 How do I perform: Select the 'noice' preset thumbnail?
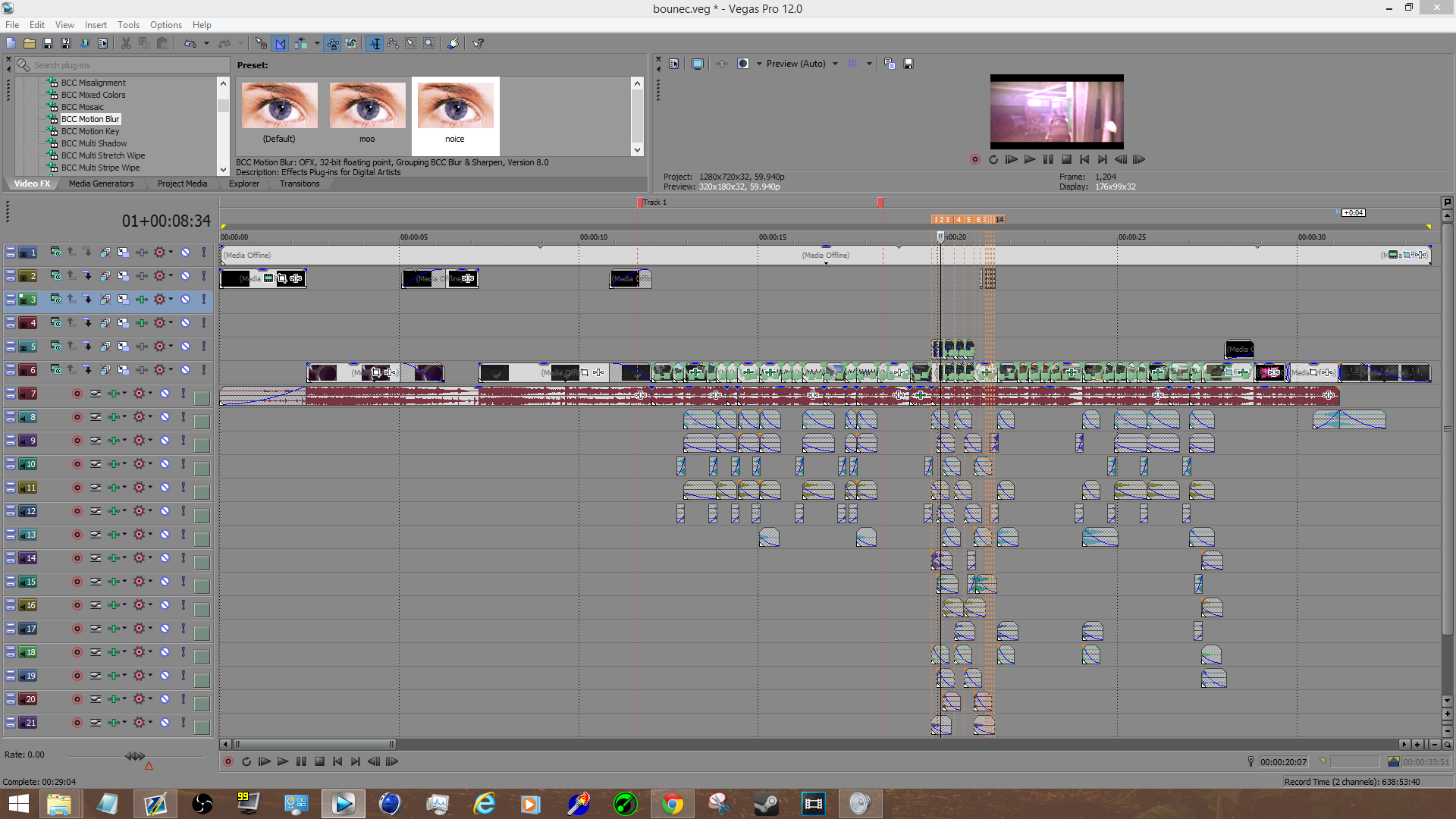coord(455,107)
